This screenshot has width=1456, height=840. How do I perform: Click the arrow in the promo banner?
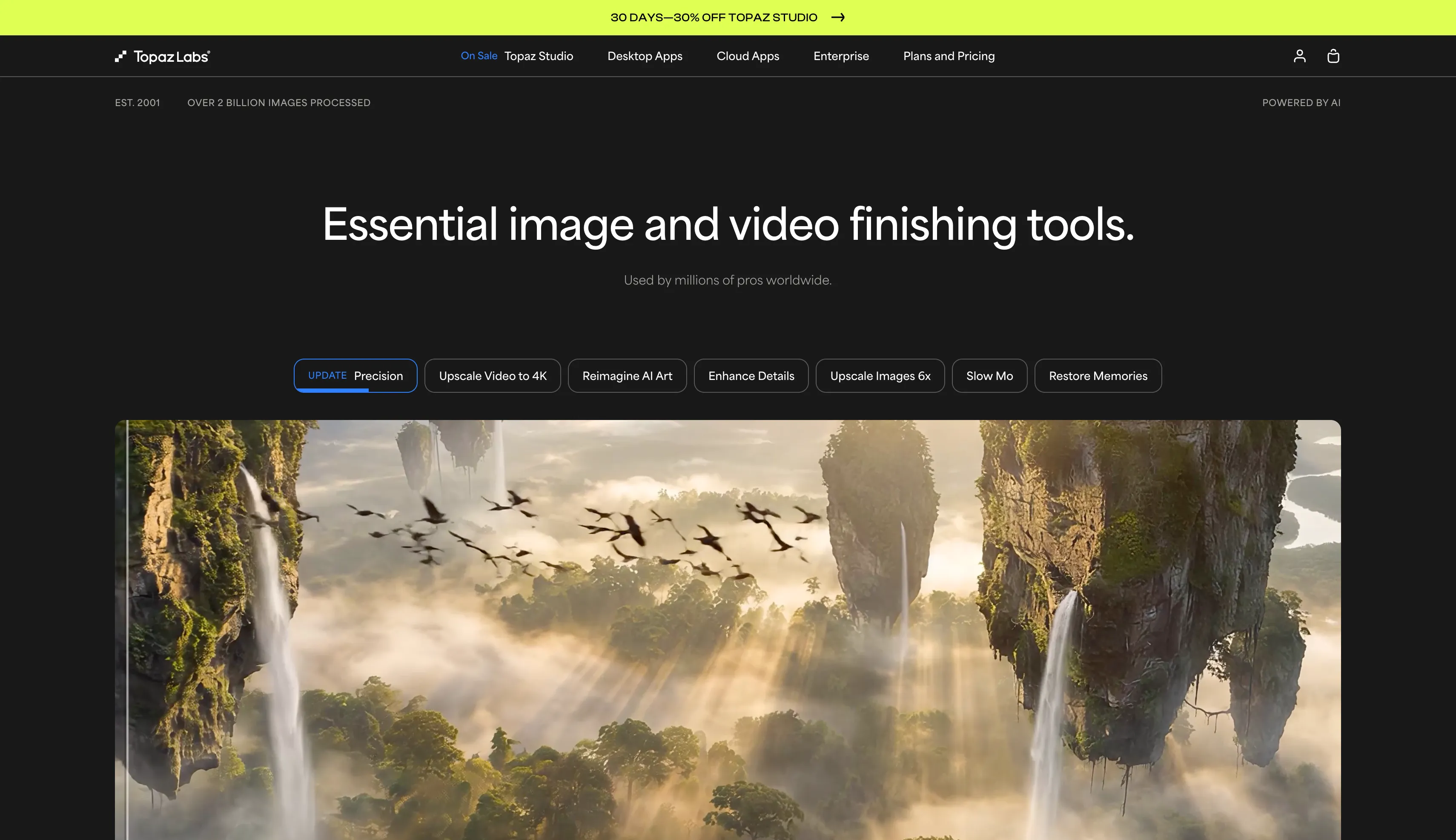(x=838, y=17)
